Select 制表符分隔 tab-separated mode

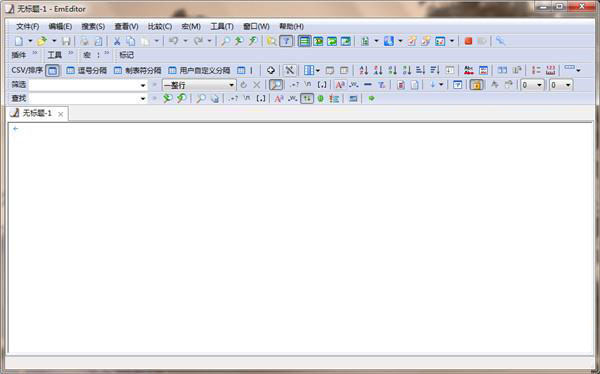138,70
